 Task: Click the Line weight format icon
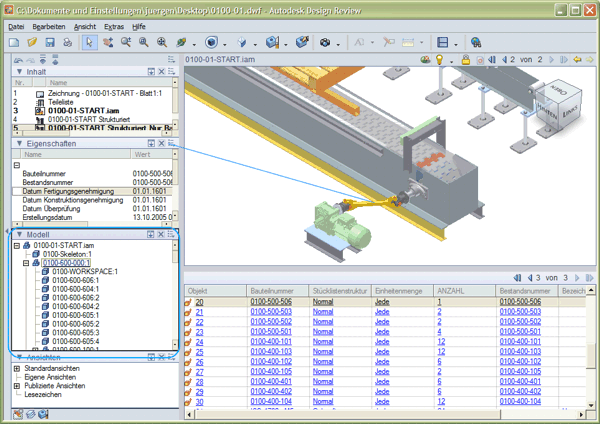[442, 42]
